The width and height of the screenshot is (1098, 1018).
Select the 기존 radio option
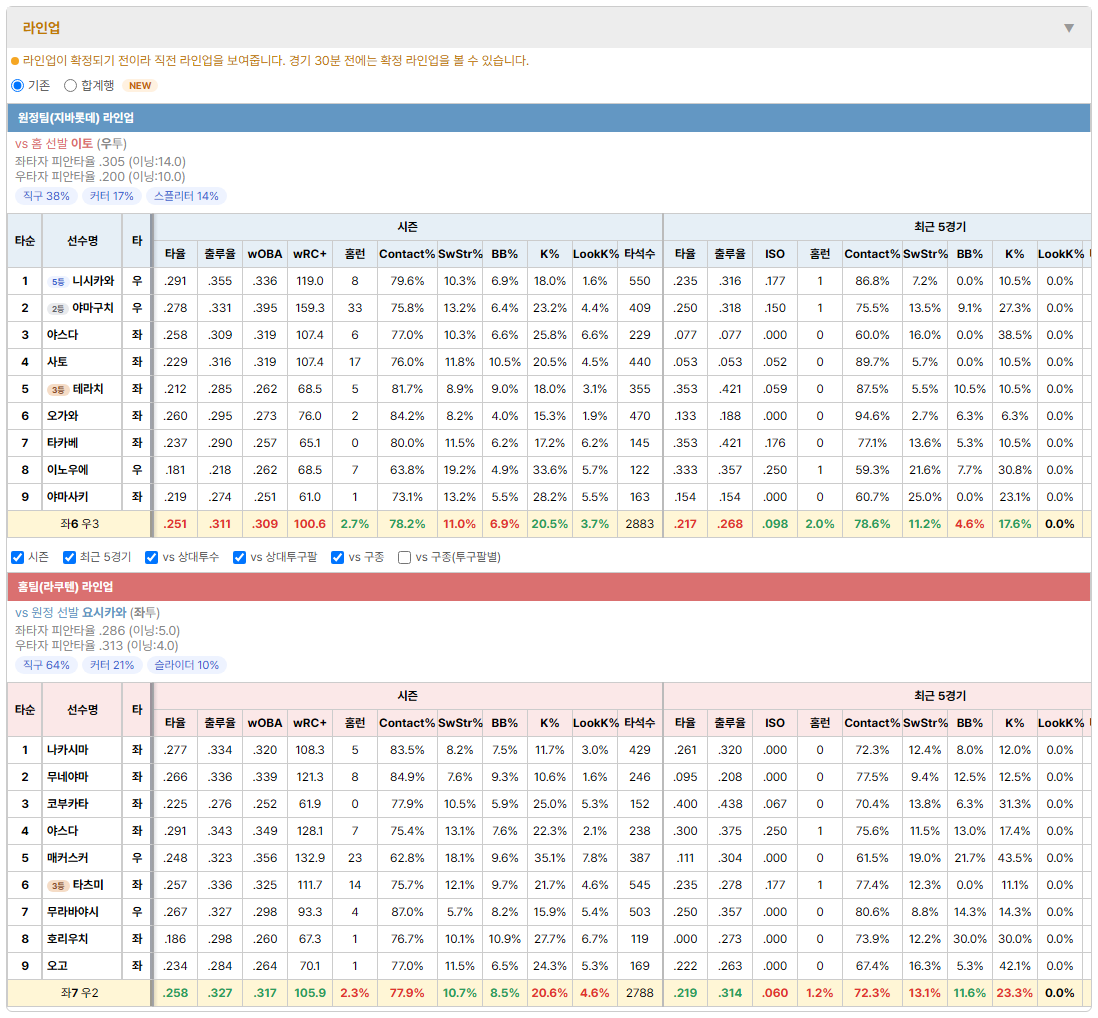tap(18, 85)
